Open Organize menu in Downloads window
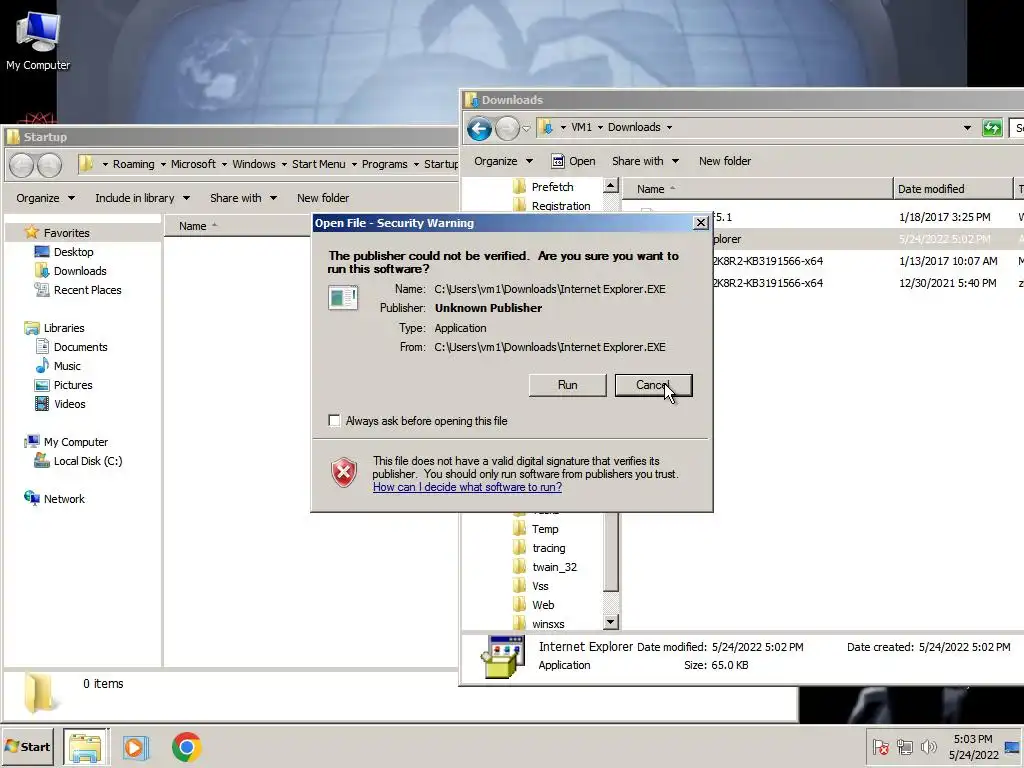 [503, 161]
